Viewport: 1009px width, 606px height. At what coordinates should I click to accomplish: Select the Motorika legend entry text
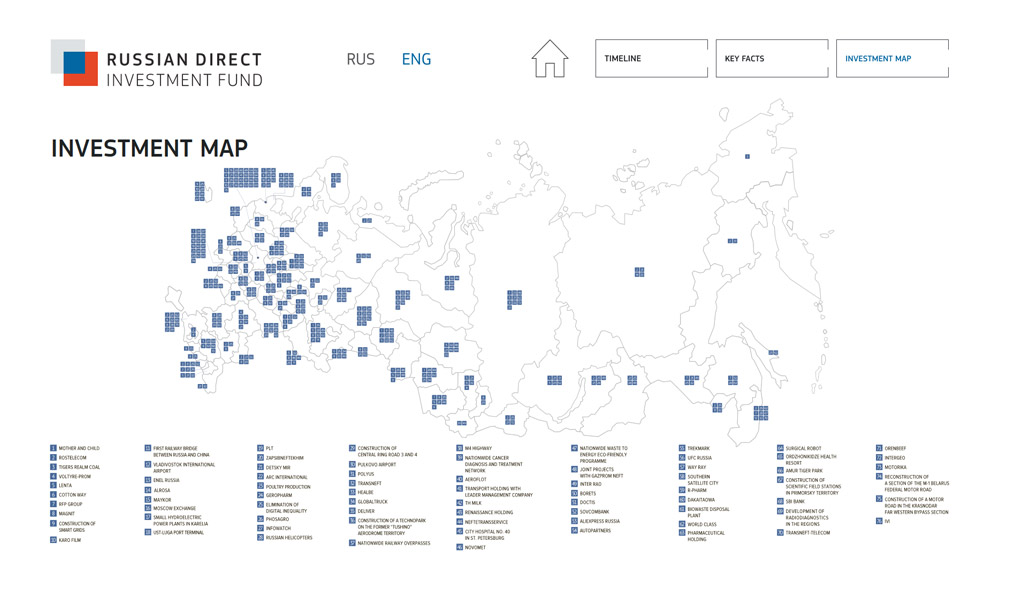[895, 467]
